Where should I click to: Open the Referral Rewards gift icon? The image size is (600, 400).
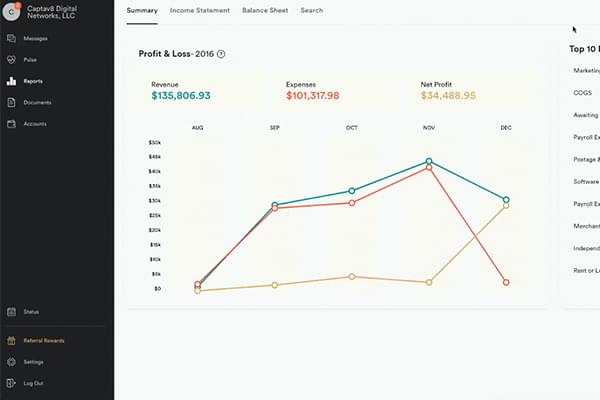(x=11, y=341)
